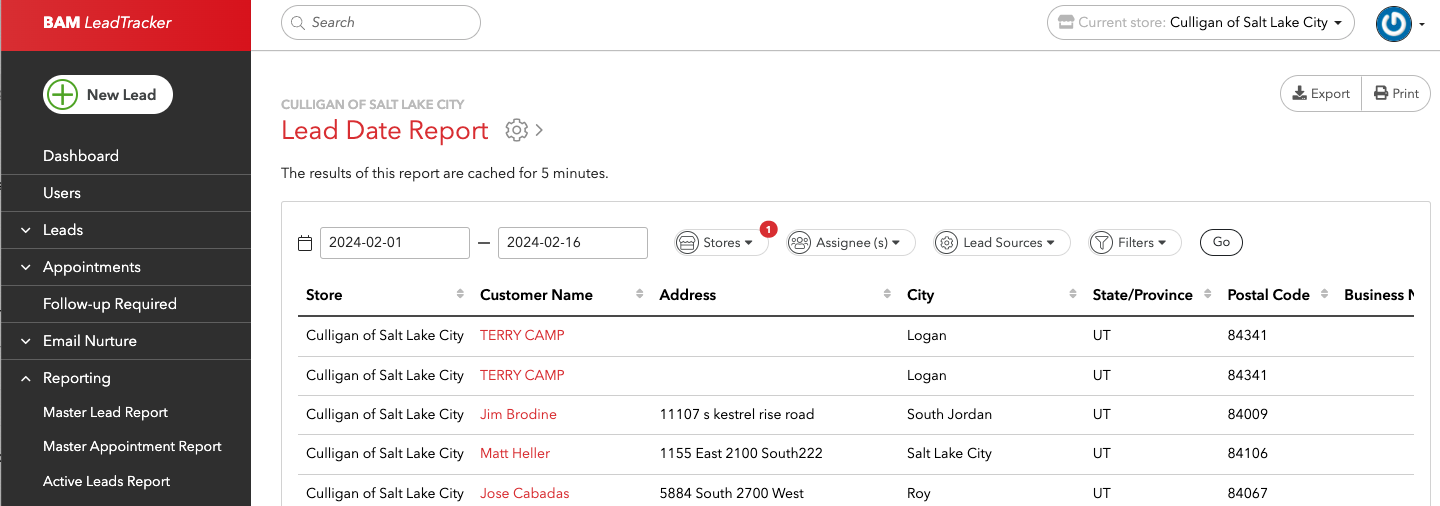Sort by Customer Name column arrows
The image size is (1440, 506).
[640, 294]
